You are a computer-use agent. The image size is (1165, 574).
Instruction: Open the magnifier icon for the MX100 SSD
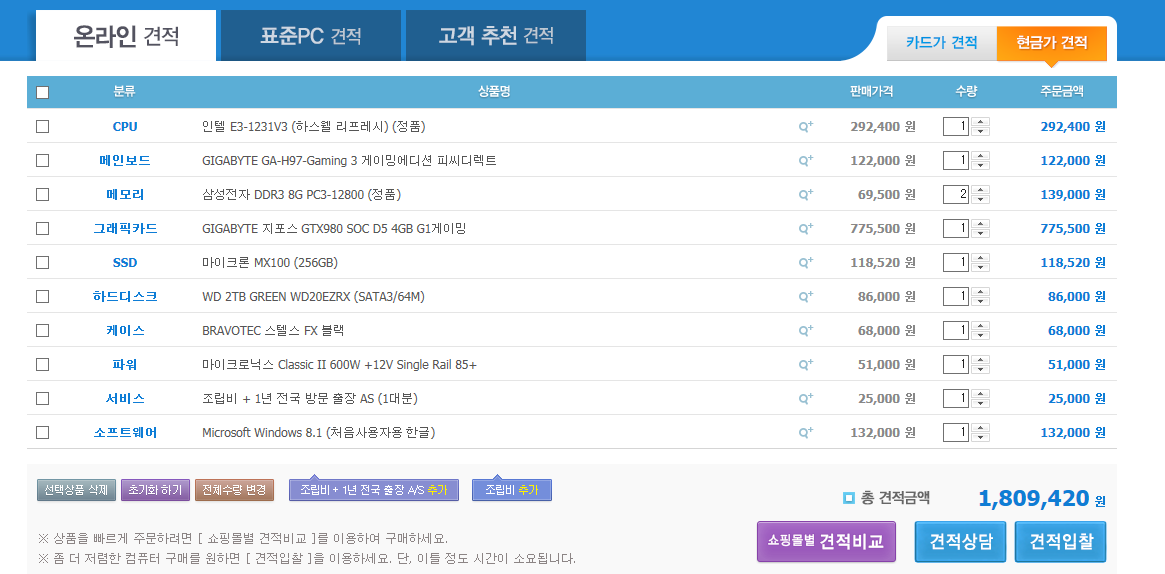[805, 263]
